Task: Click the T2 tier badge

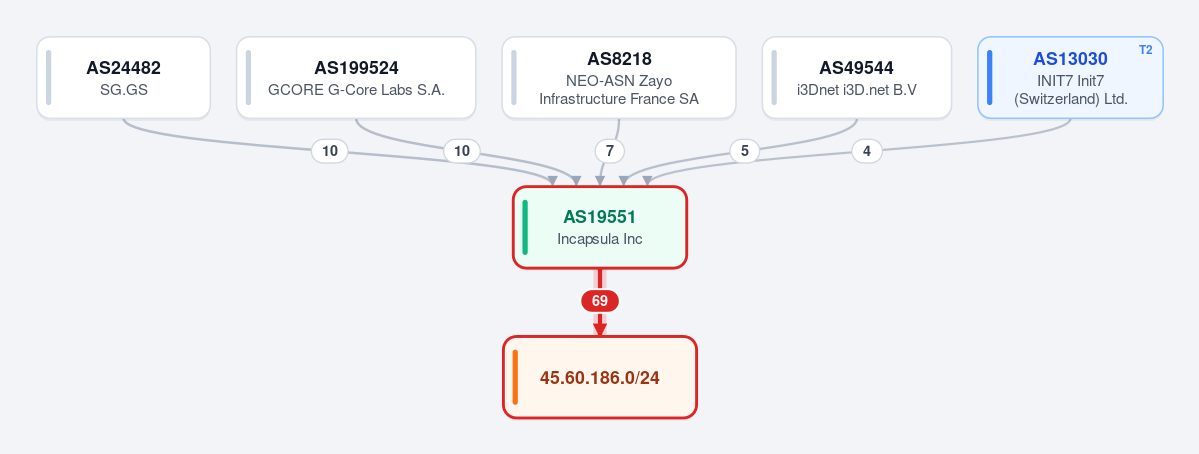Action: (1145, 50)
